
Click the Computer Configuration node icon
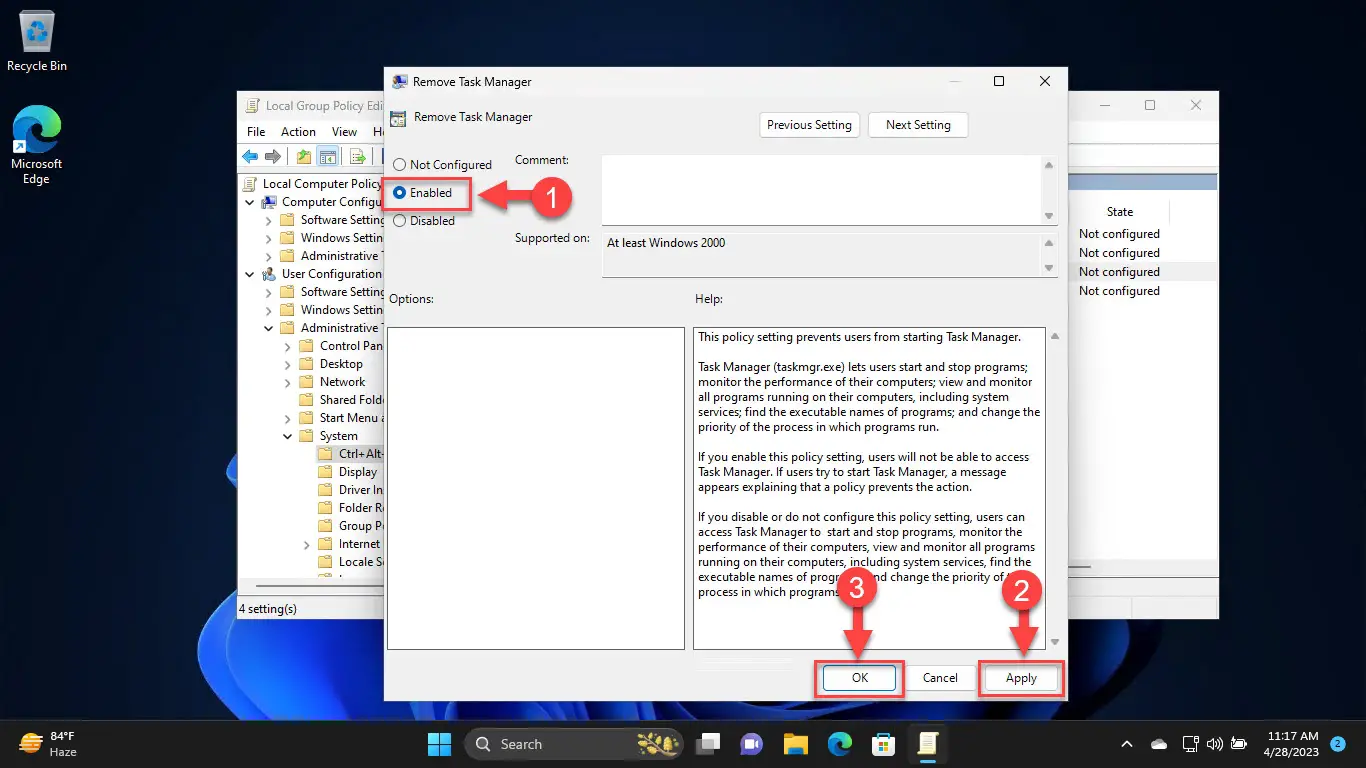pyautogui.click(x=269, y=202)
